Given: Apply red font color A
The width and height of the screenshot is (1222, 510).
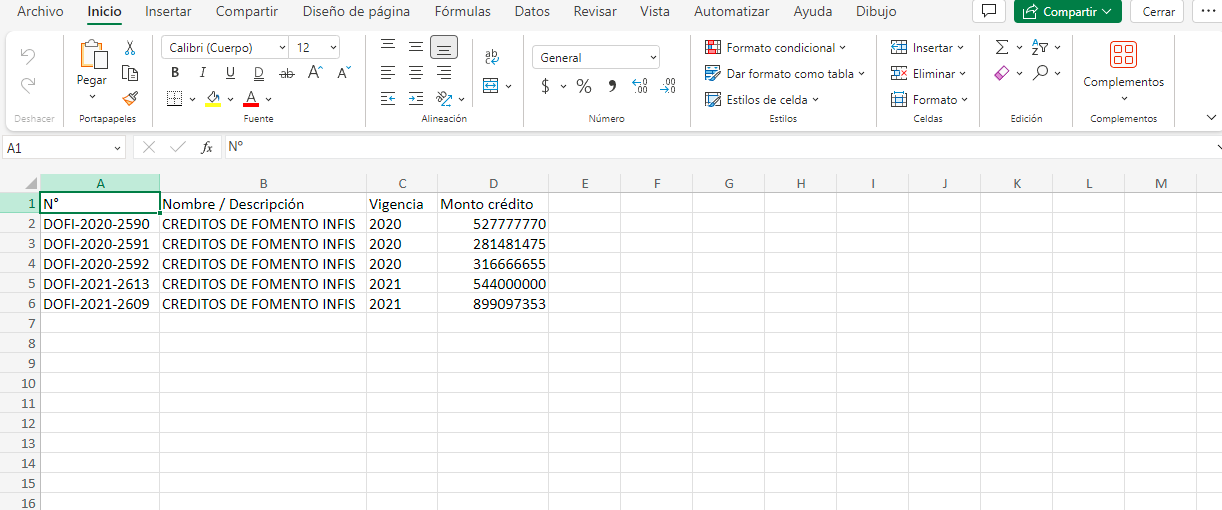Looking at the screenshot, I should coord(251,99).
